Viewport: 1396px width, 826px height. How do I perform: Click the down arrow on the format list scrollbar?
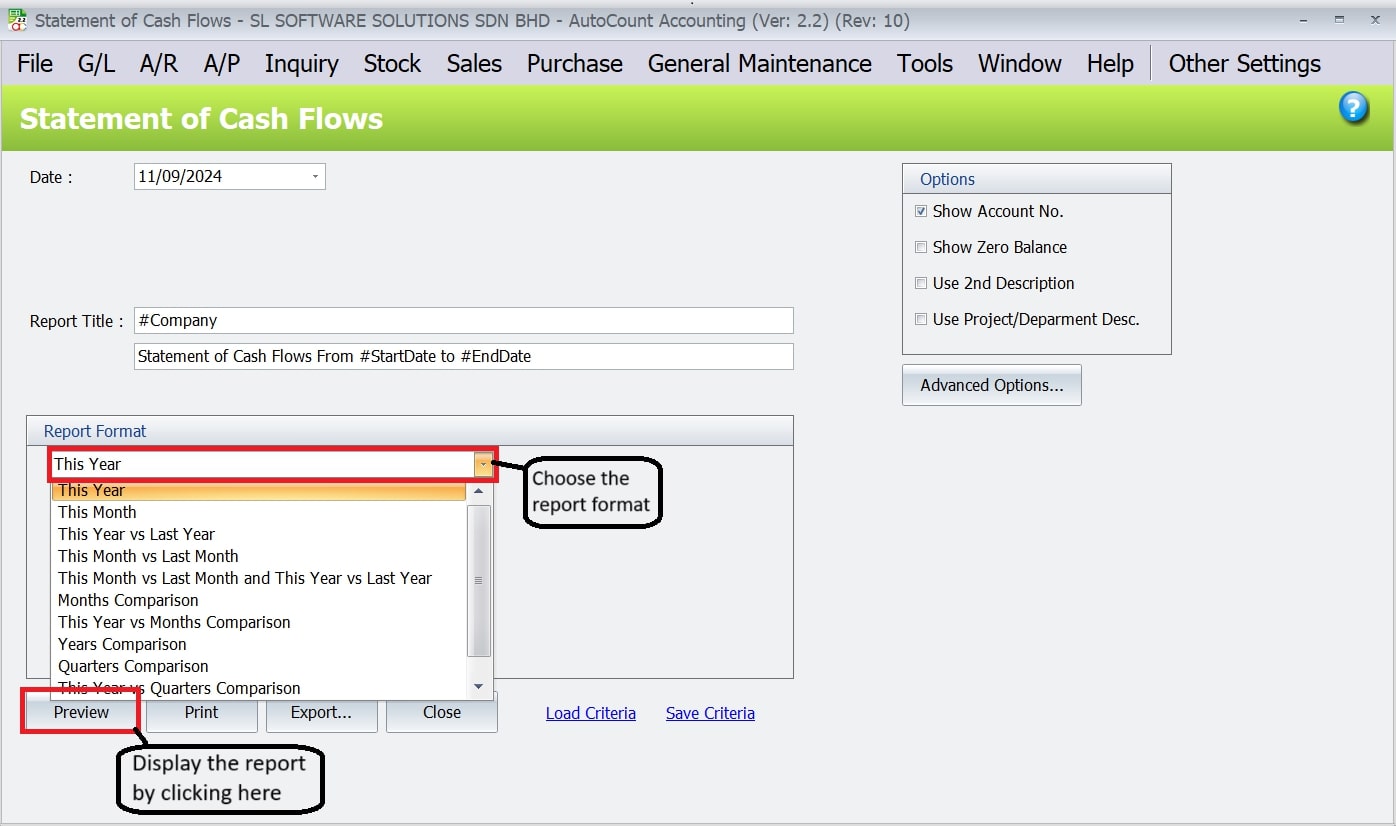tap(479, 686)
